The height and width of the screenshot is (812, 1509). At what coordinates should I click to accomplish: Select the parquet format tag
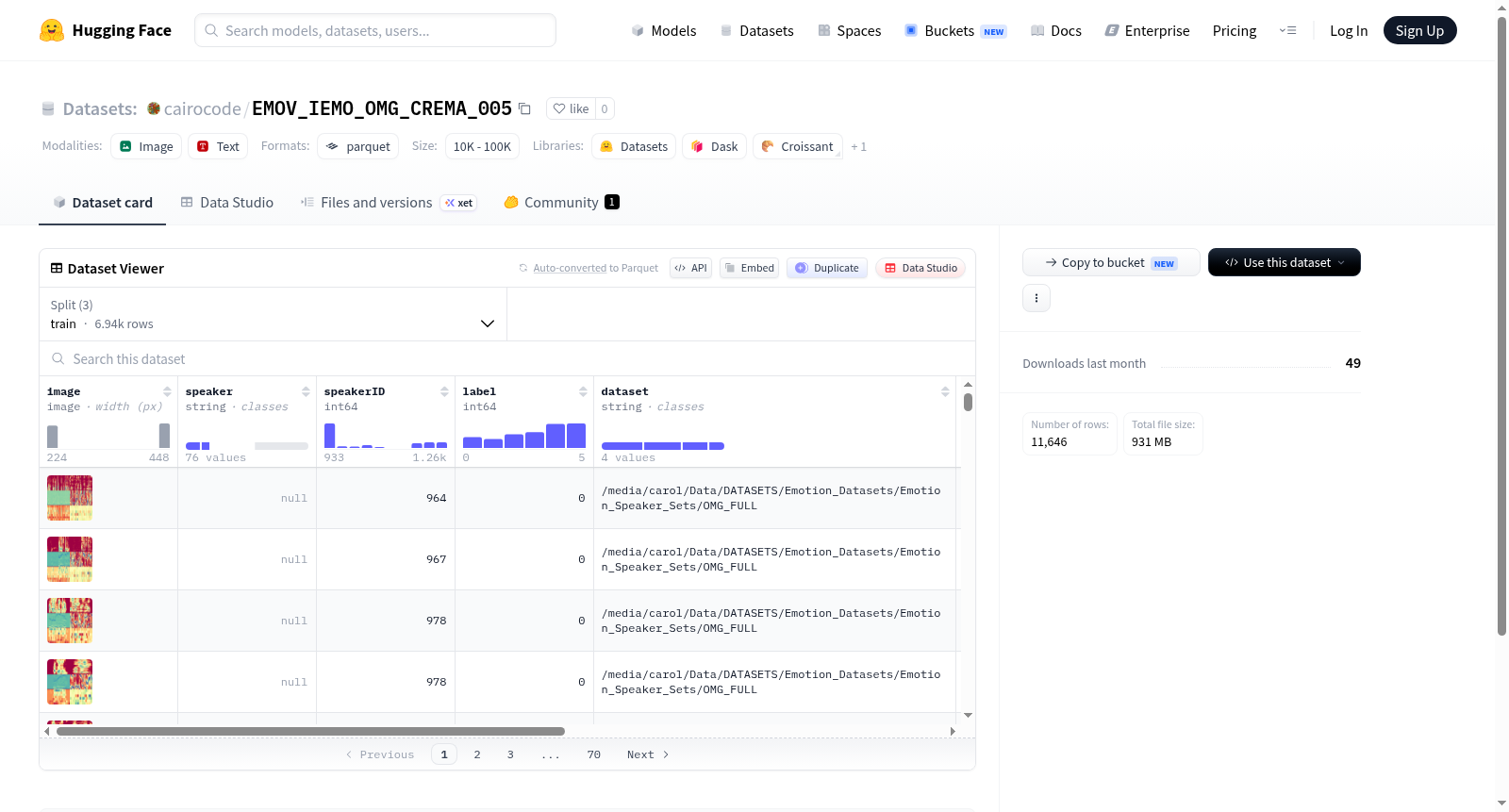(x=357, y=146)
